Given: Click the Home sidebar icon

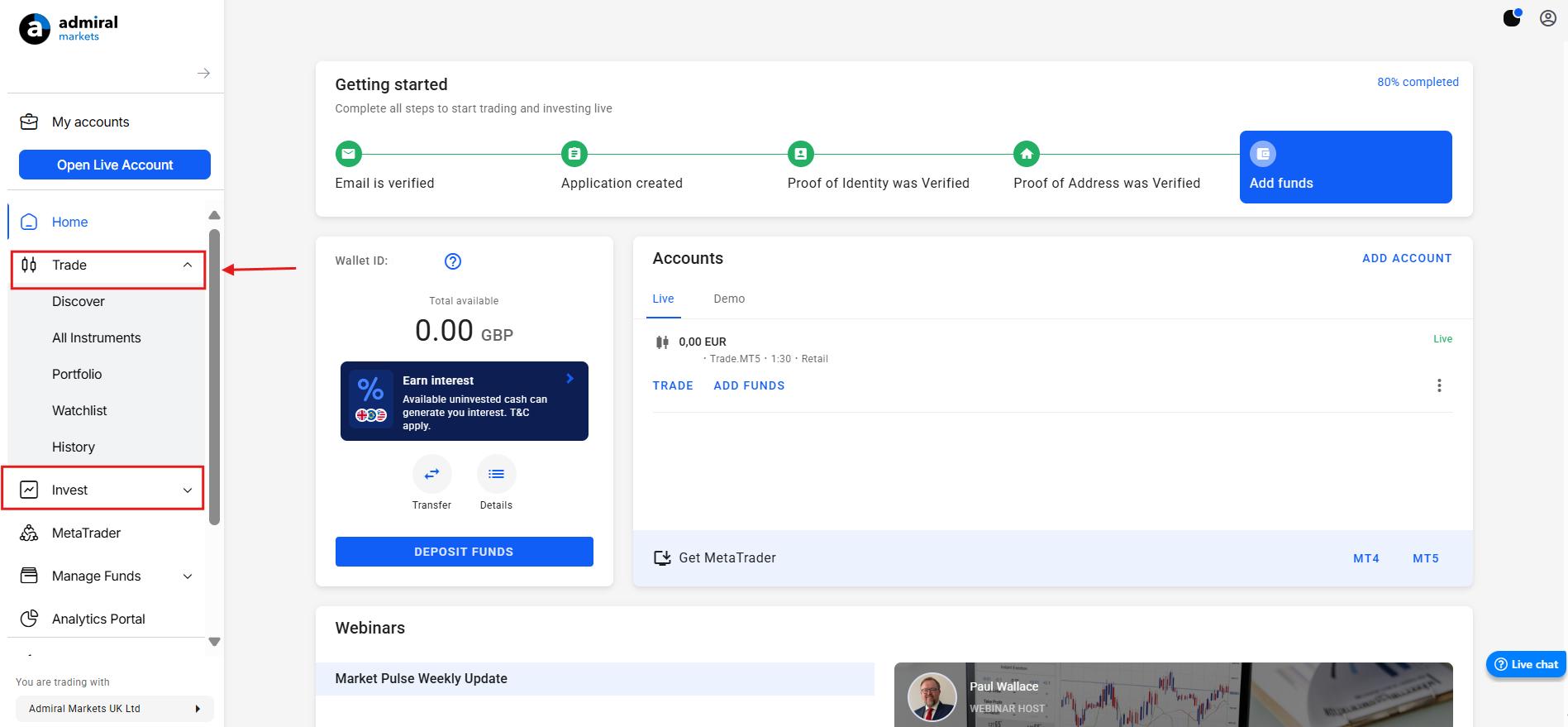Looking at the screenshot, I should 29,222.
